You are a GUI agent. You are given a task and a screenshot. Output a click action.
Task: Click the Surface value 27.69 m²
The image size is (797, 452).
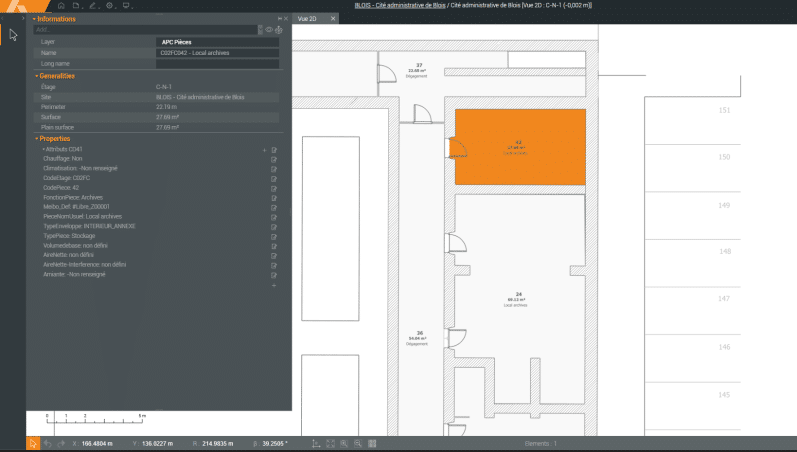click(x=167, y=117)
